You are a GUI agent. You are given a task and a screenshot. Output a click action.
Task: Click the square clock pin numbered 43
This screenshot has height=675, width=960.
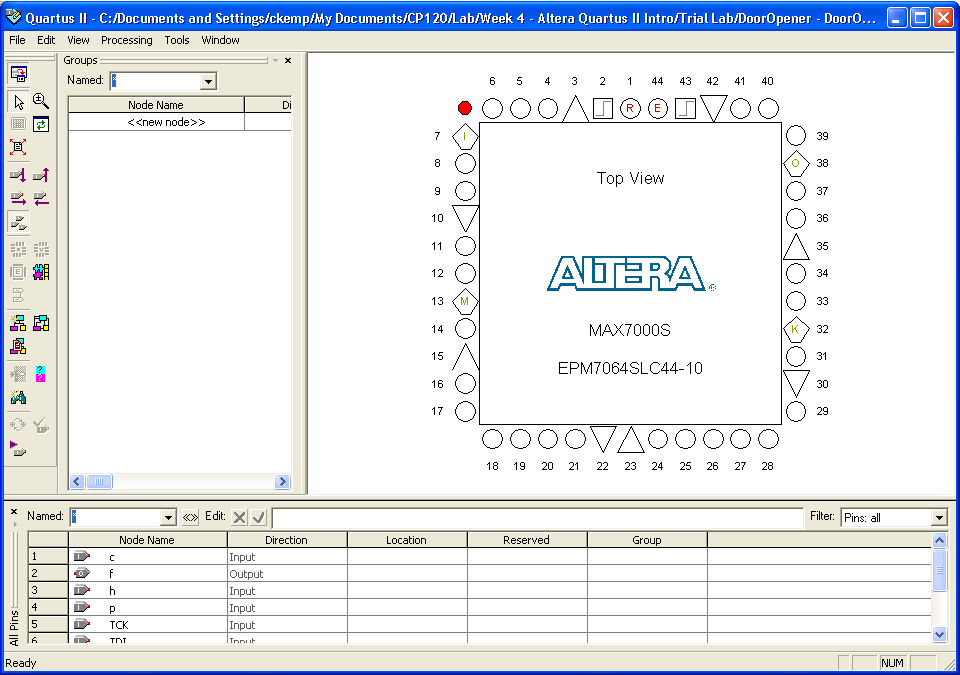click(x=685, y=109)
